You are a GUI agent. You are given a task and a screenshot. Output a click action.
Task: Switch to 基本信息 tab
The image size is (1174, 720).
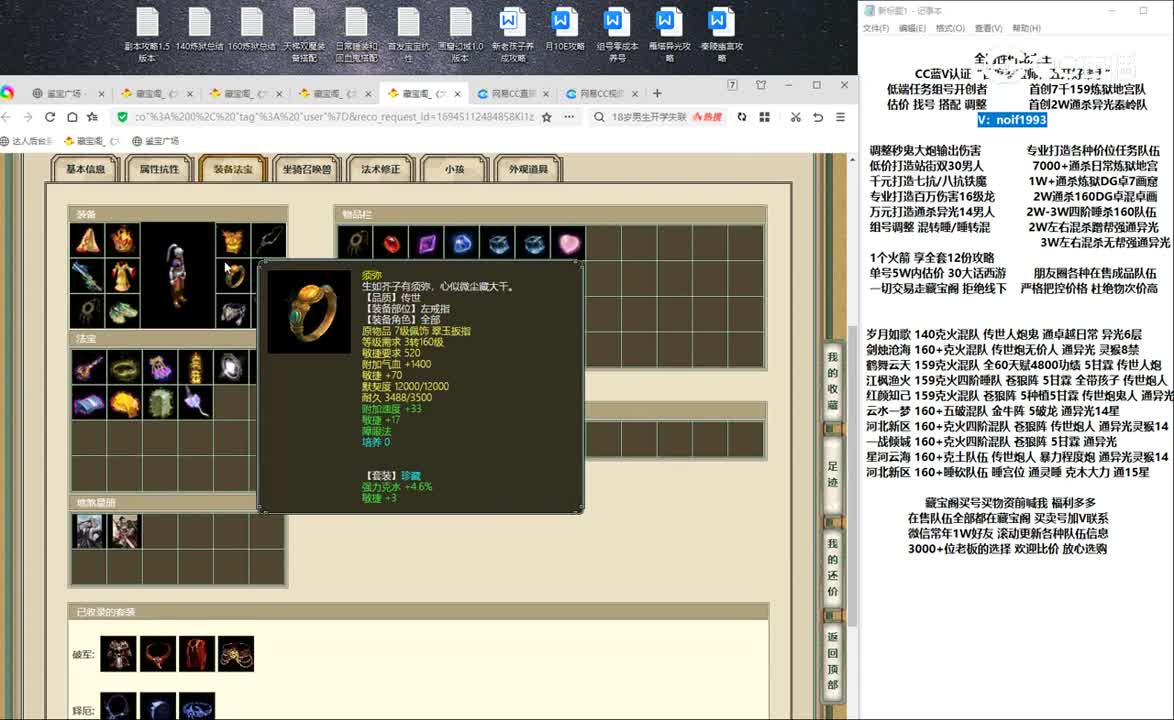[x=85, y=169]
